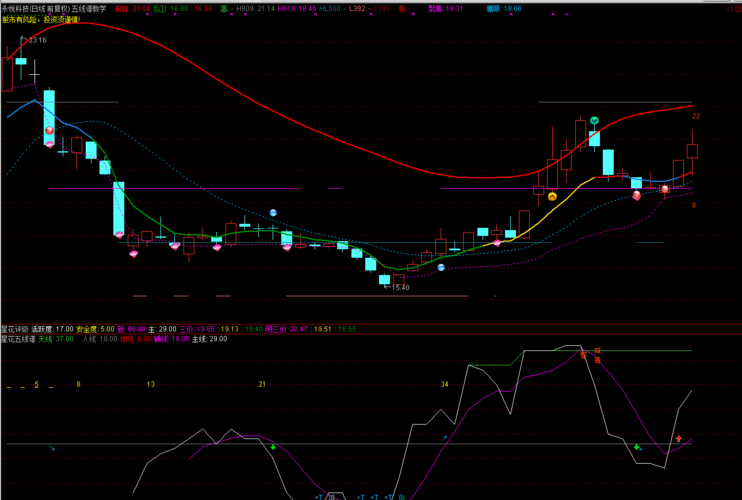Click the 人线: 18.00 value

coord(99,339)
